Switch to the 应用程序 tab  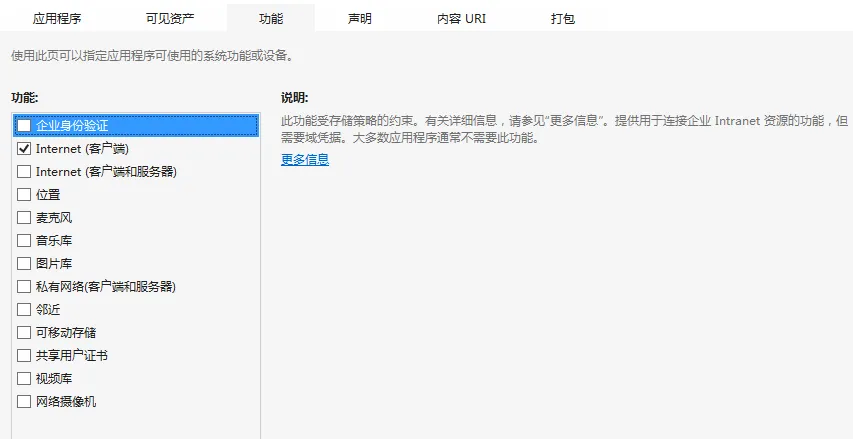click(57, 18)
